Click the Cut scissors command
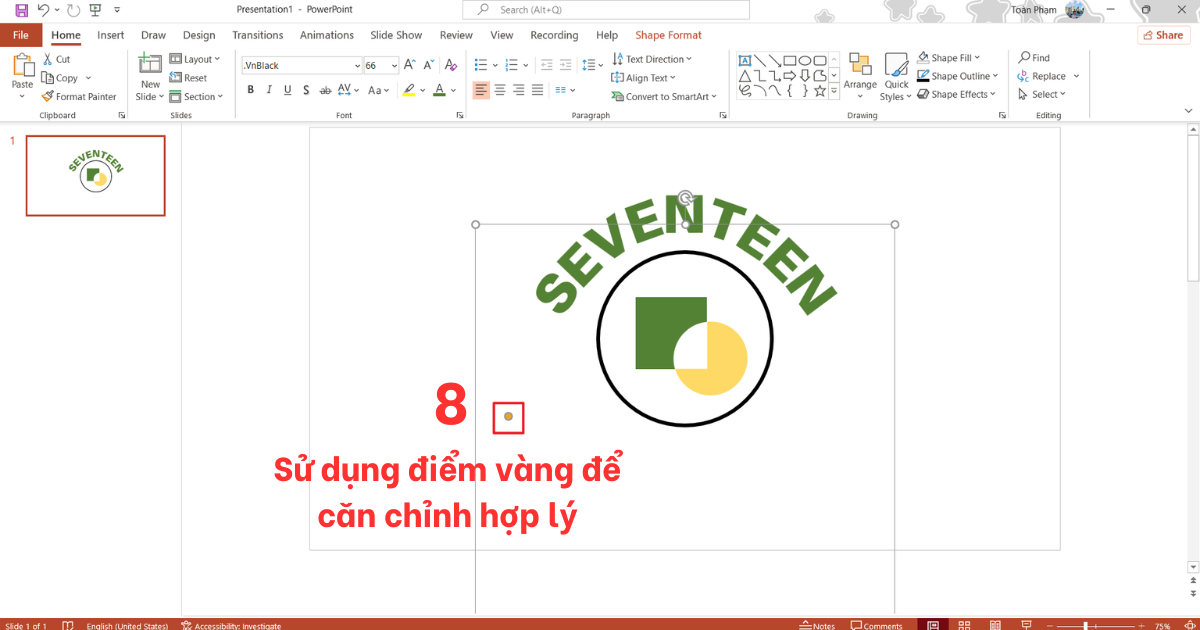This screenshot has width=1200, height=630. pos(57,59)
